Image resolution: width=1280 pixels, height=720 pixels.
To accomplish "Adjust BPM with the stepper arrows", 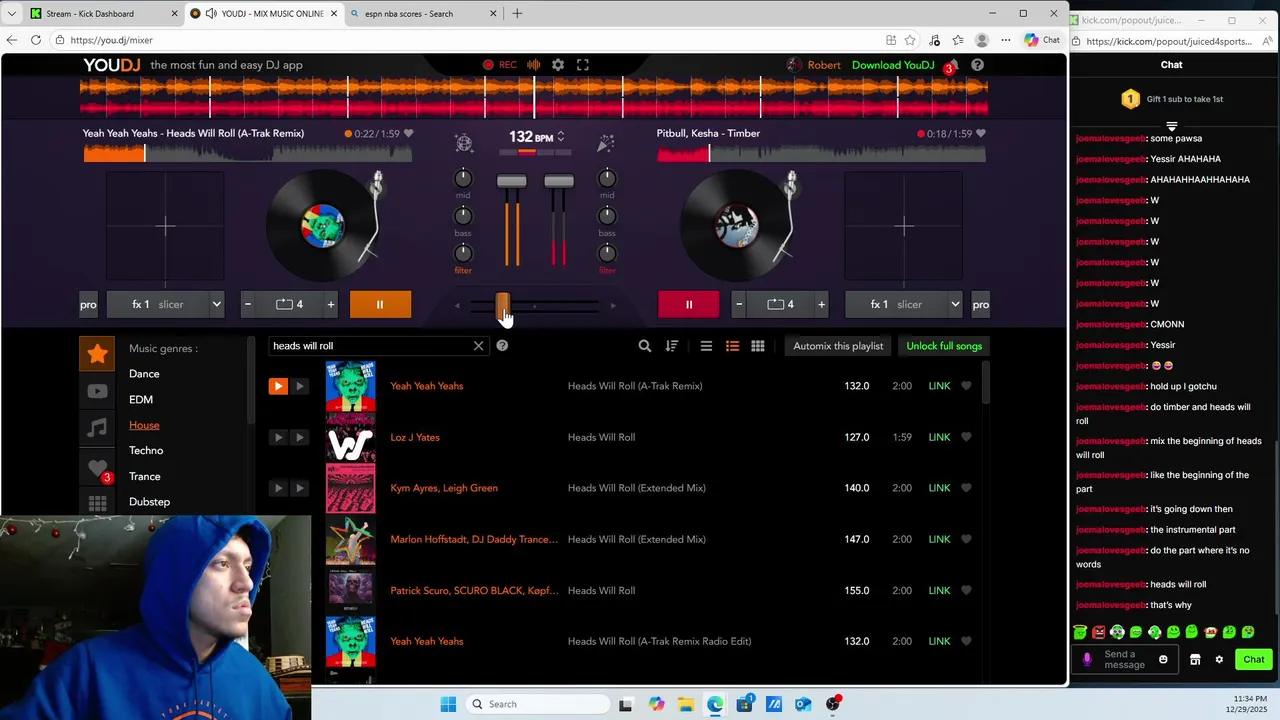I will click(x=560, y=136).
